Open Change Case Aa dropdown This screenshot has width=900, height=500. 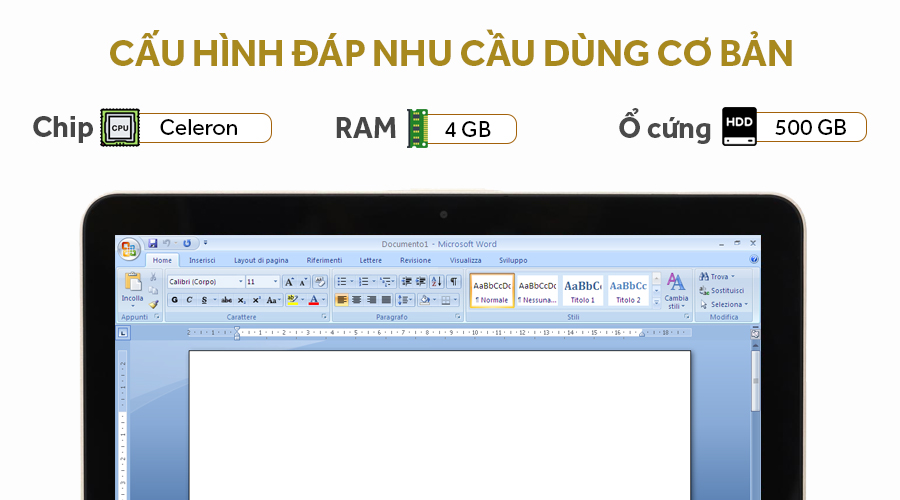coord(274,300)
